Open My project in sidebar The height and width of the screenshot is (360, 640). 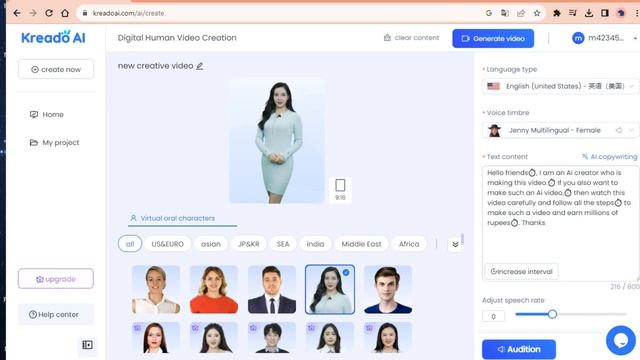[x=54, y=142]
